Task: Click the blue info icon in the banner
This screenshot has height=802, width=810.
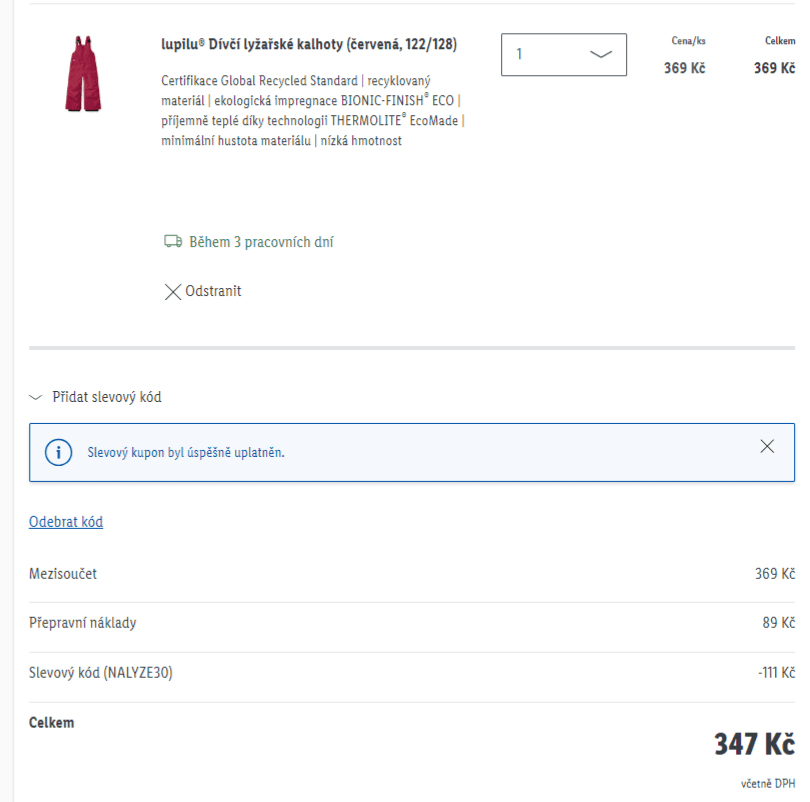Action: click(60, 450)
